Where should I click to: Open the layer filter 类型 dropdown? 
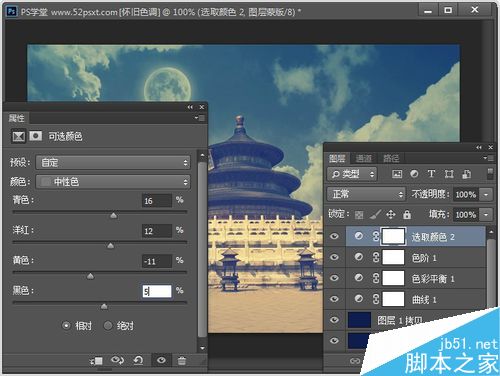[x=352, y=174]
